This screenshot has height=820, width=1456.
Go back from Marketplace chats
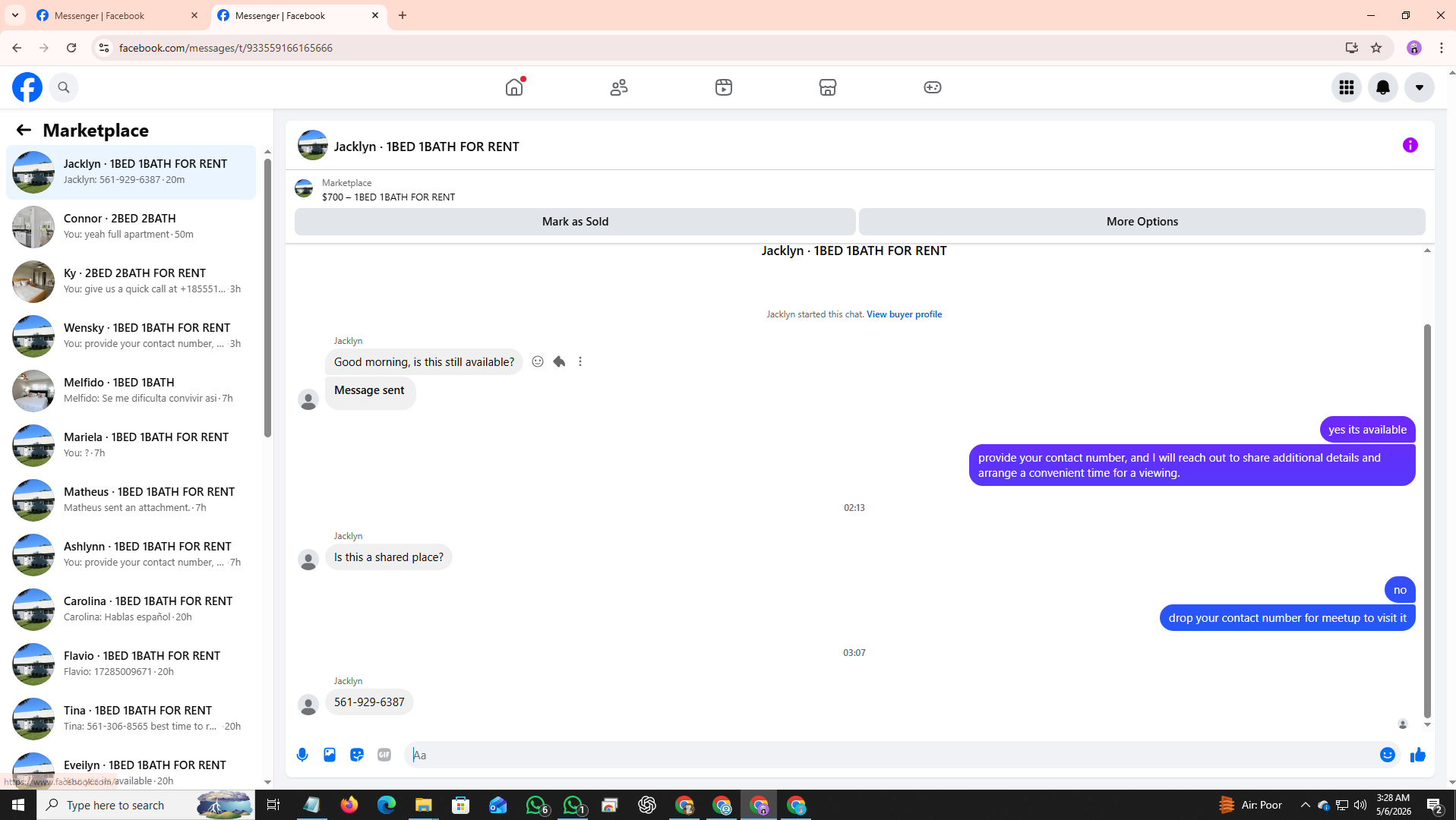tap(24, 131)
